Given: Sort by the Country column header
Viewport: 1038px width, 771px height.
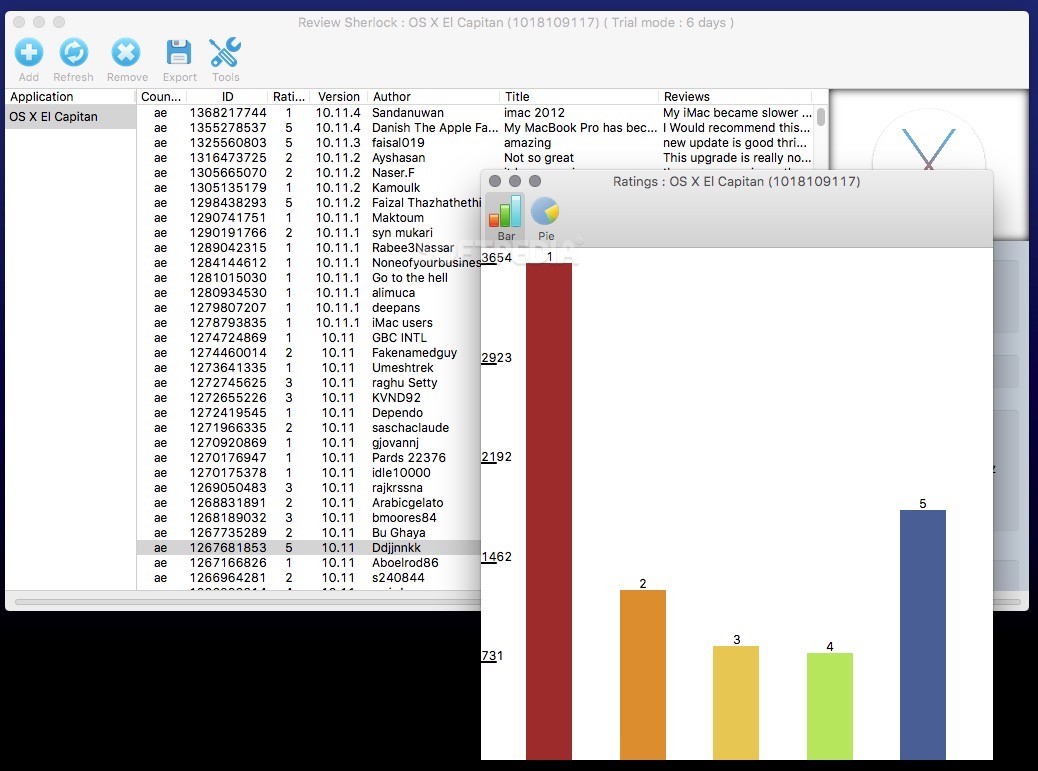Looking at the screenshot, I should click(161, 97).
